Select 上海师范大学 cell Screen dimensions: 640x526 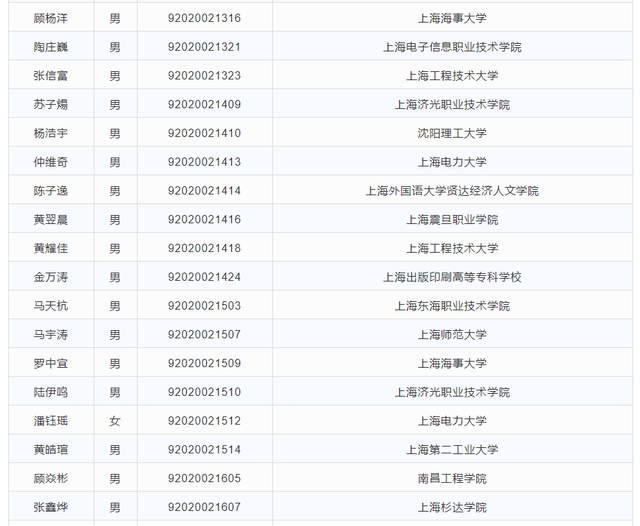(x=452, y=335)
